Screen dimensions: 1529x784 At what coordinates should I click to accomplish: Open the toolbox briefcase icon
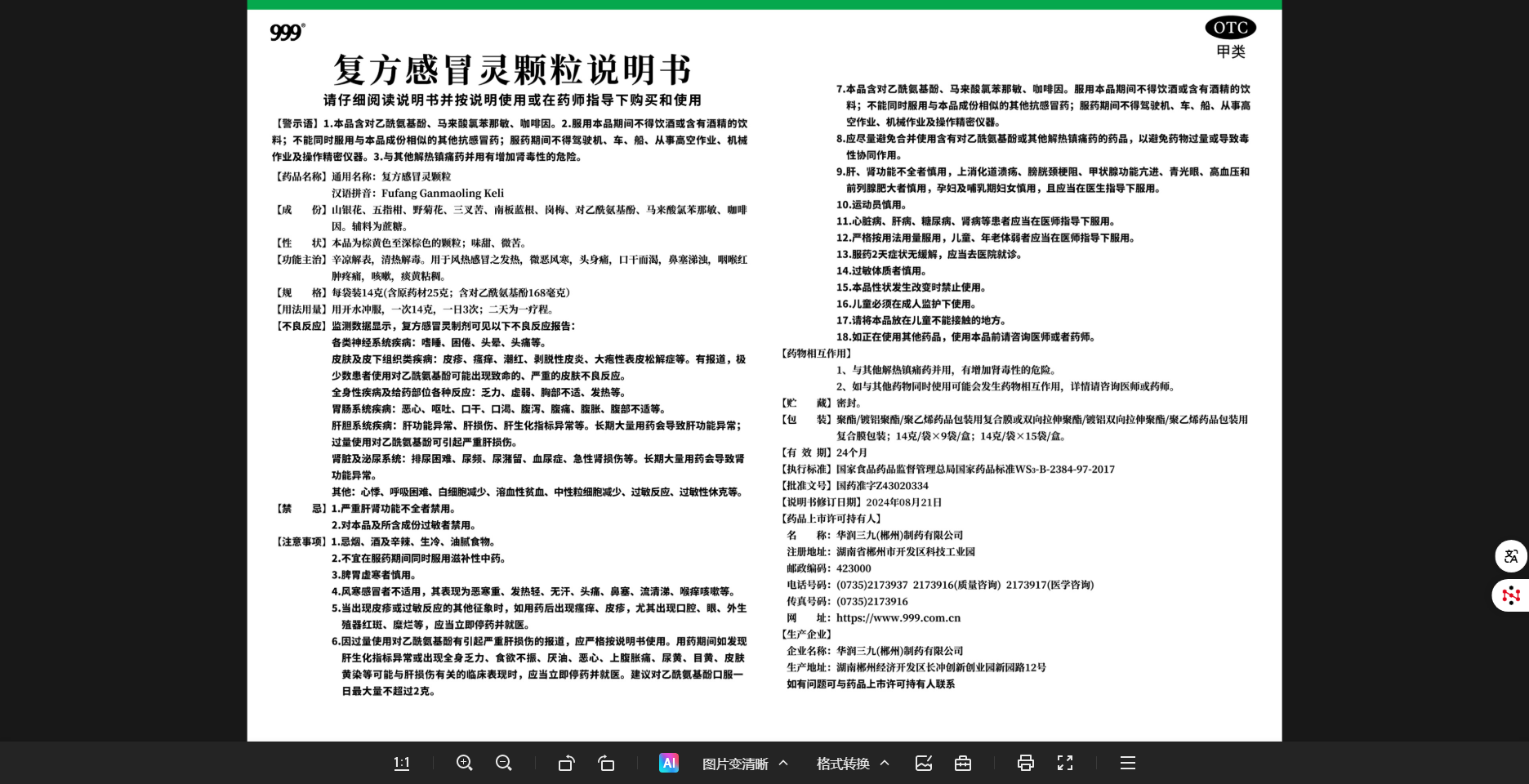tap(963, 763)
